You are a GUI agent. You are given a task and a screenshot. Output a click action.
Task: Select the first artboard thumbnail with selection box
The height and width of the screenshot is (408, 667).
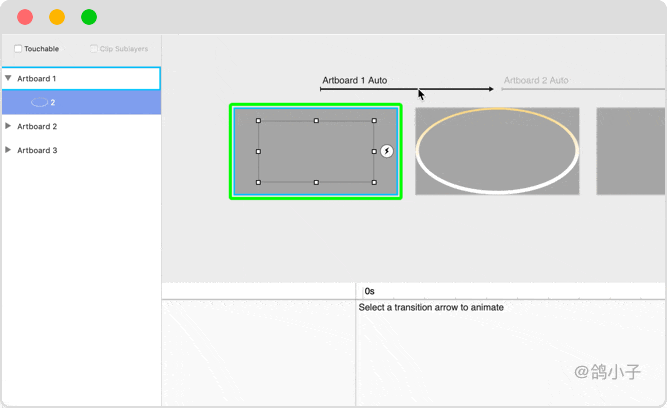(316, 151)
